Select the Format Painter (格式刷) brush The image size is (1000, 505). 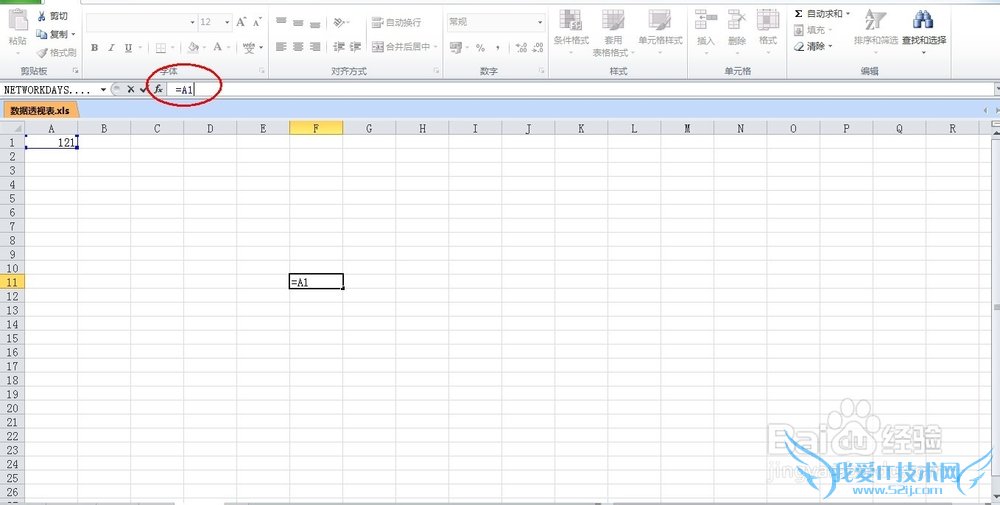(56, 52)
